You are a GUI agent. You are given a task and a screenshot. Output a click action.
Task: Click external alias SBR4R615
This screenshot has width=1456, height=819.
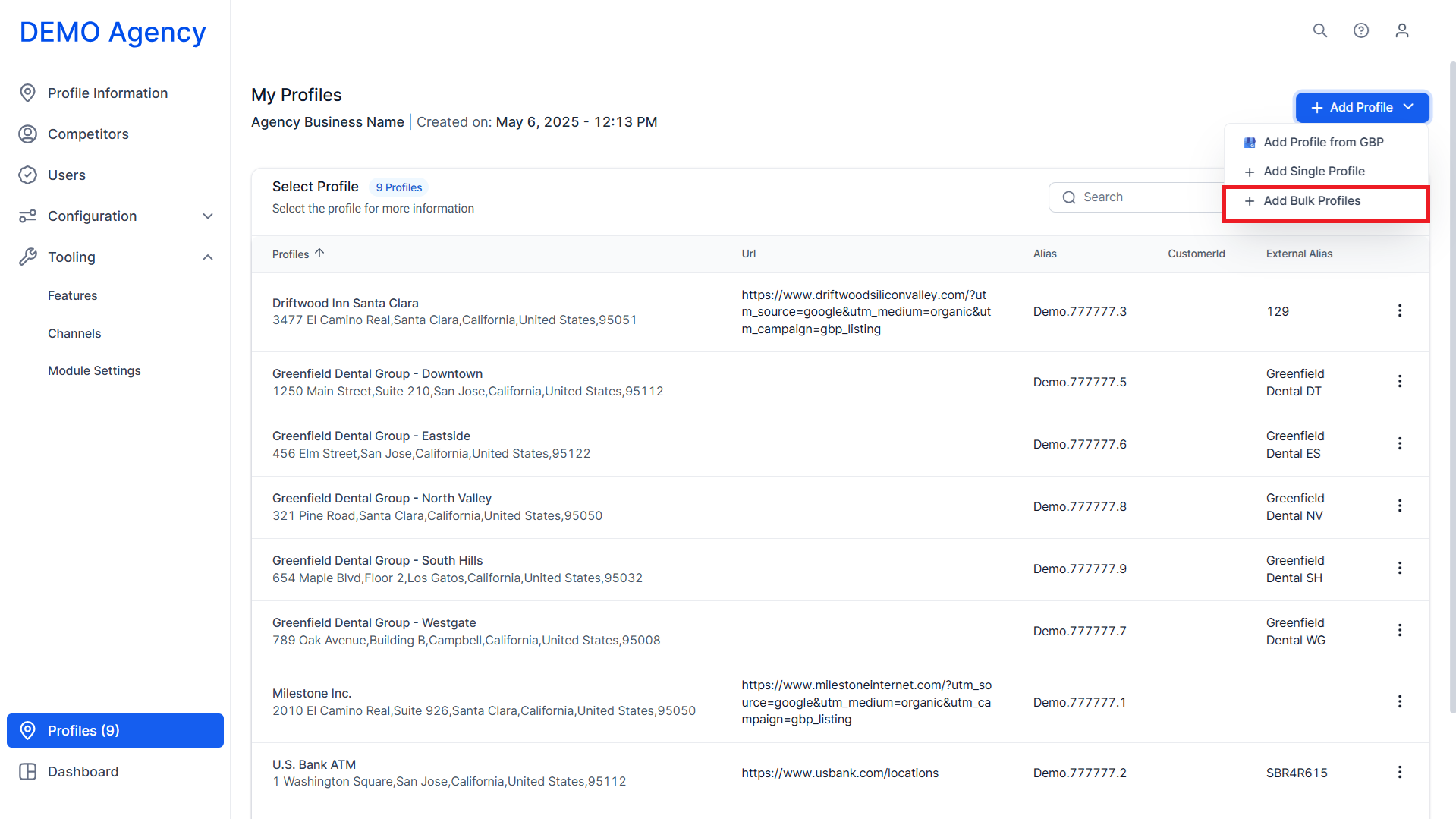click(x=1297, y=773)
